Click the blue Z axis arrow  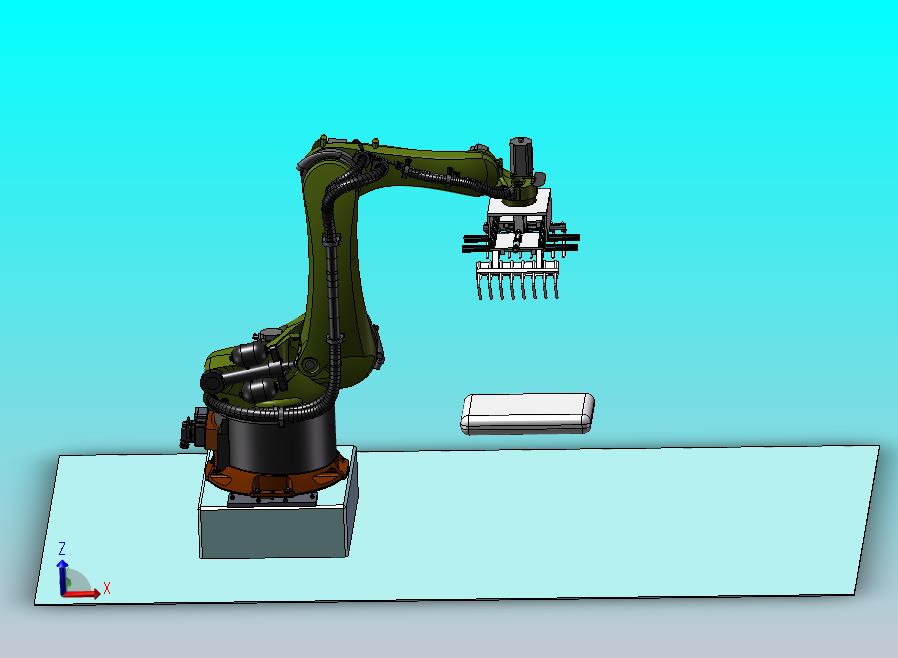pyautogui.click(x=62, y=577)
